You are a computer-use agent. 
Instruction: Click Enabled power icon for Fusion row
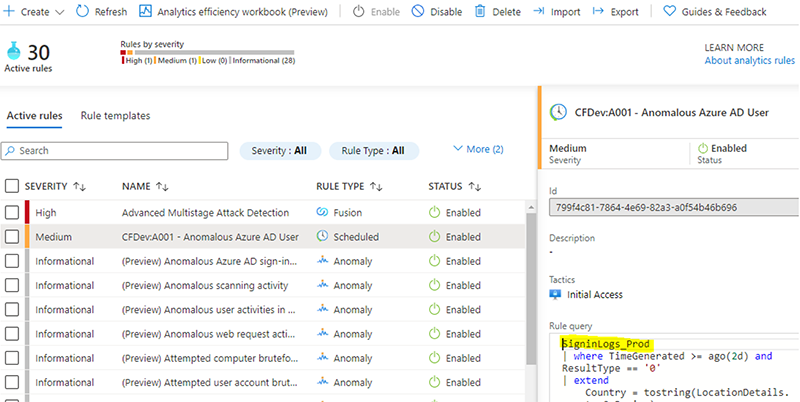434,212
